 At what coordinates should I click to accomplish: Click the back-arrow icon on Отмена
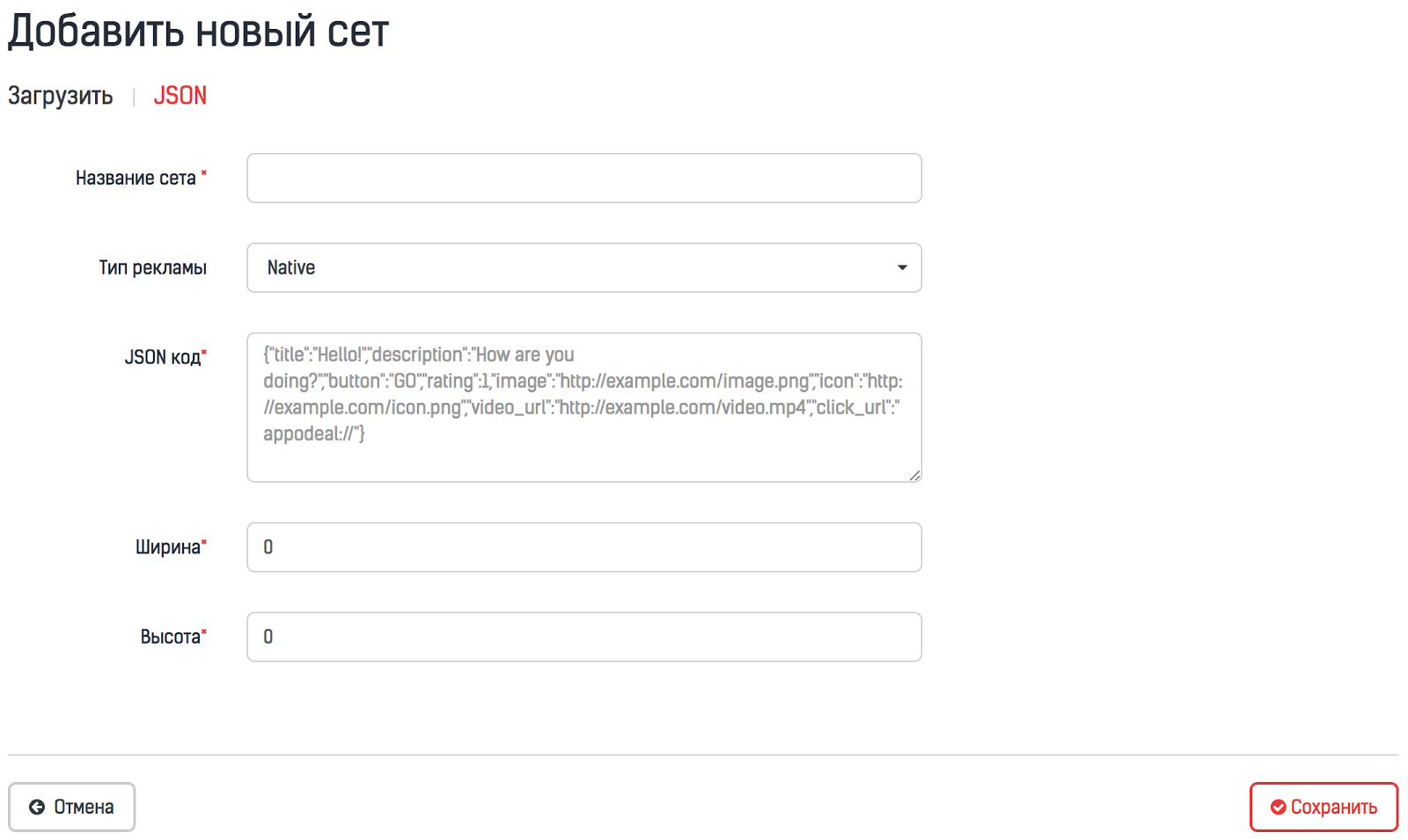tap(37, 807)
